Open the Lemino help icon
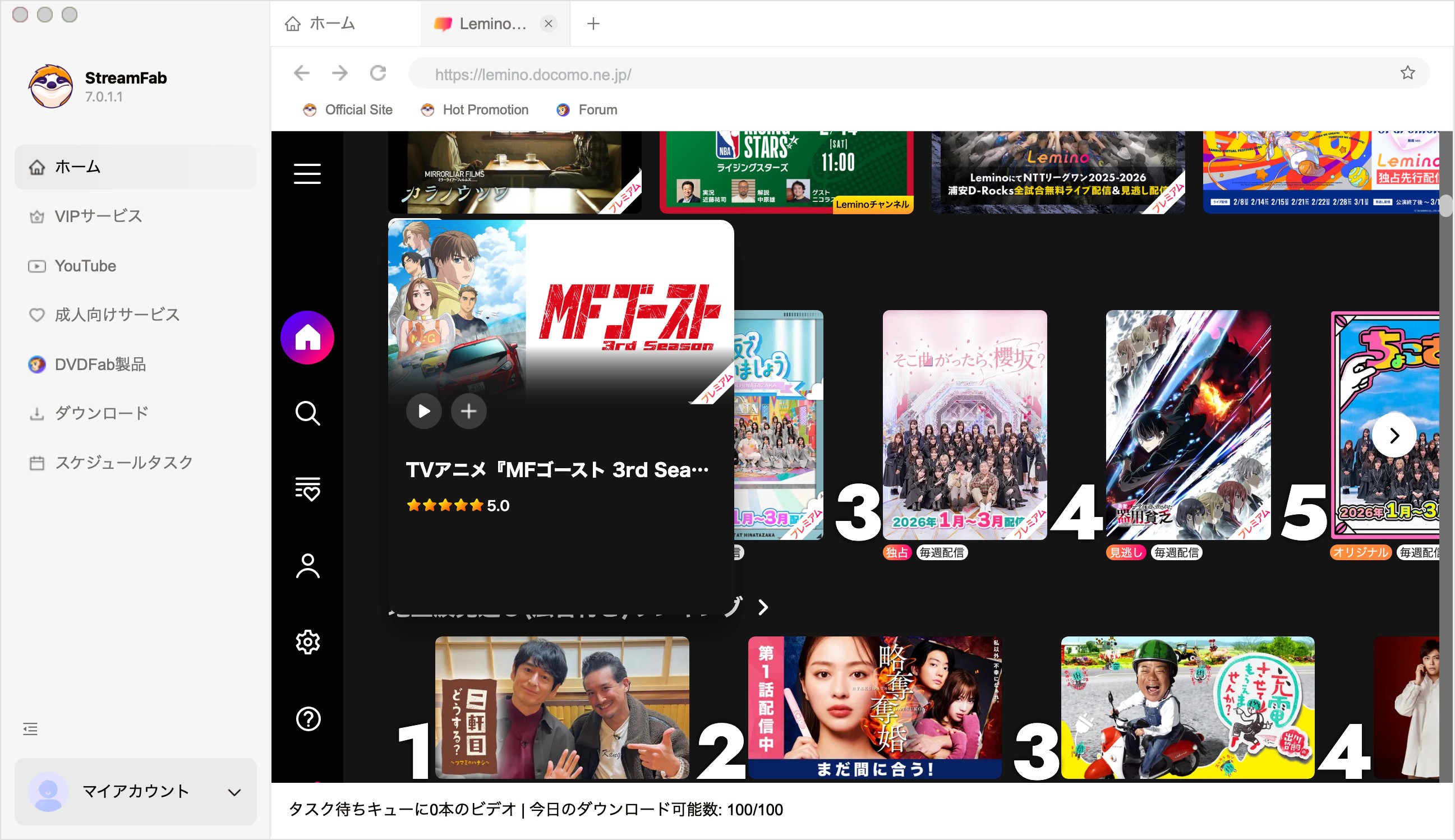Viewport: 1455px width, 840px height. coord(308,719)
